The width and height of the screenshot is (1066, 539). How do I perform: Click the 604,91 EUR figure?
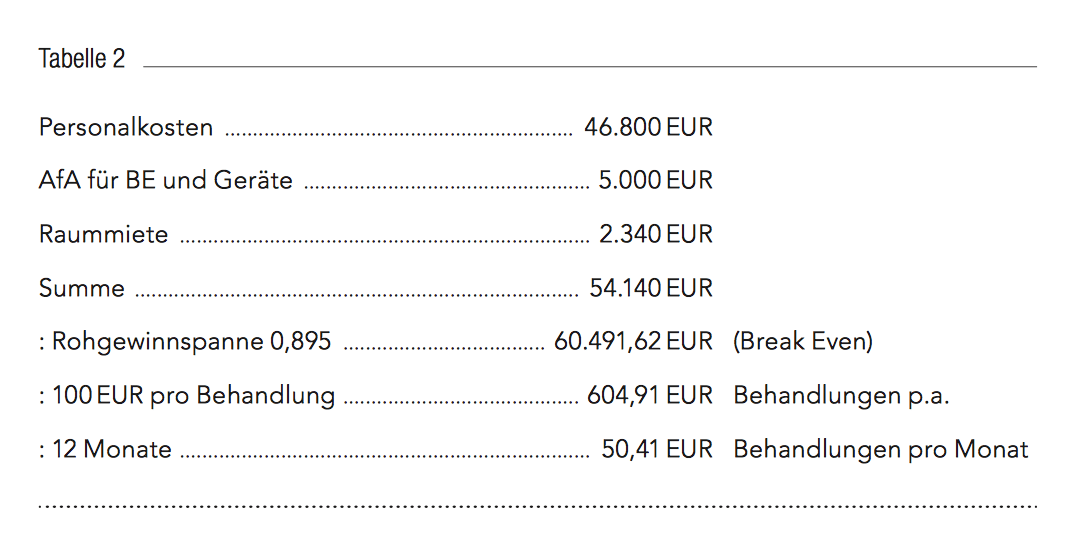(649, 395)
